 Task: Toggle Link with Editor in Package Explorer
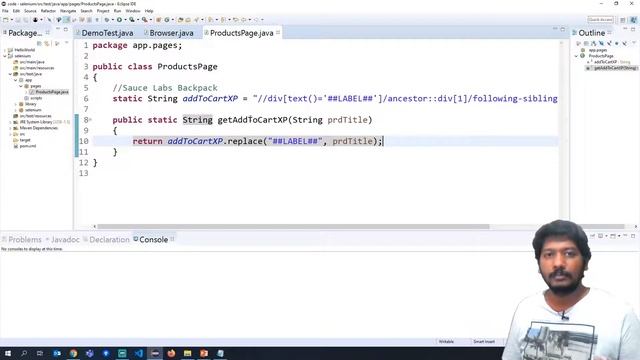[x=47, y=43]
